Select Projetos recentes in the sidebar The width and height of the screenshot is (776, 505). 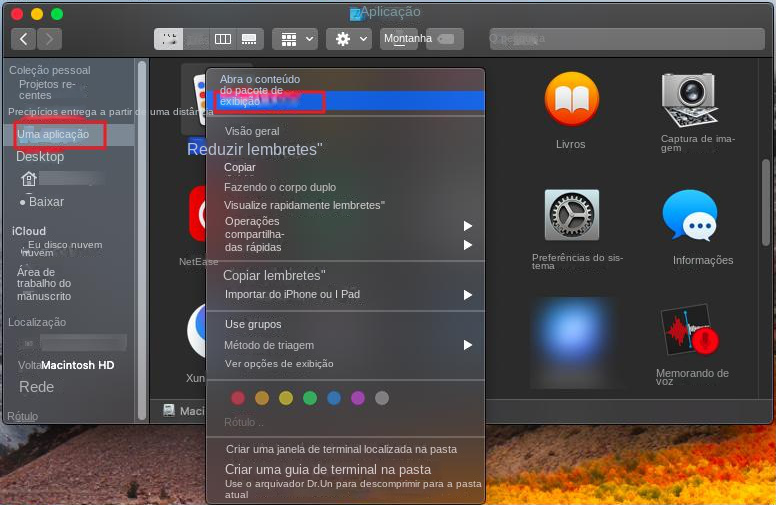pyautogui.click(x=47, y=90)
